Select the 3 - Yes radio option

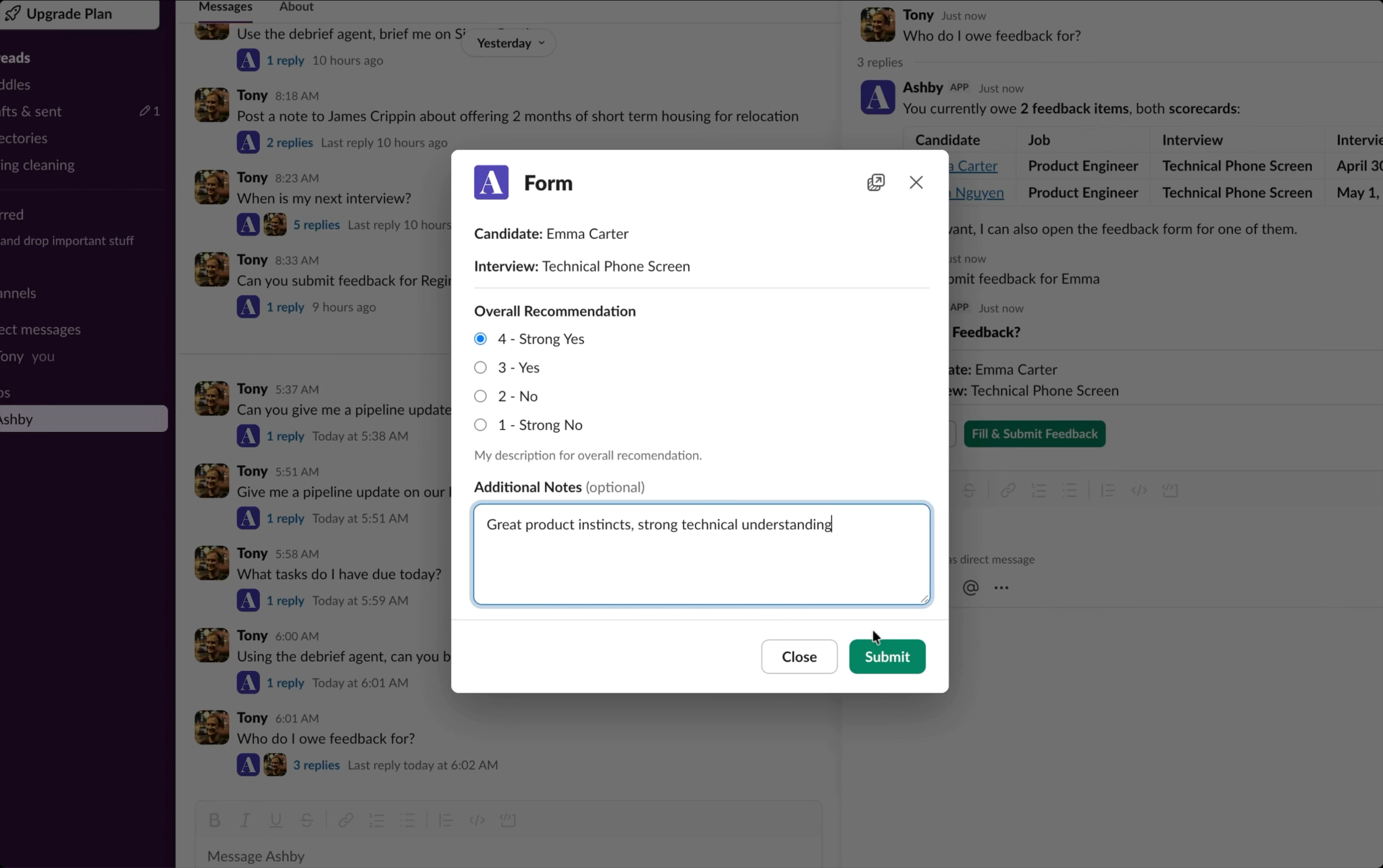point(480,368)
